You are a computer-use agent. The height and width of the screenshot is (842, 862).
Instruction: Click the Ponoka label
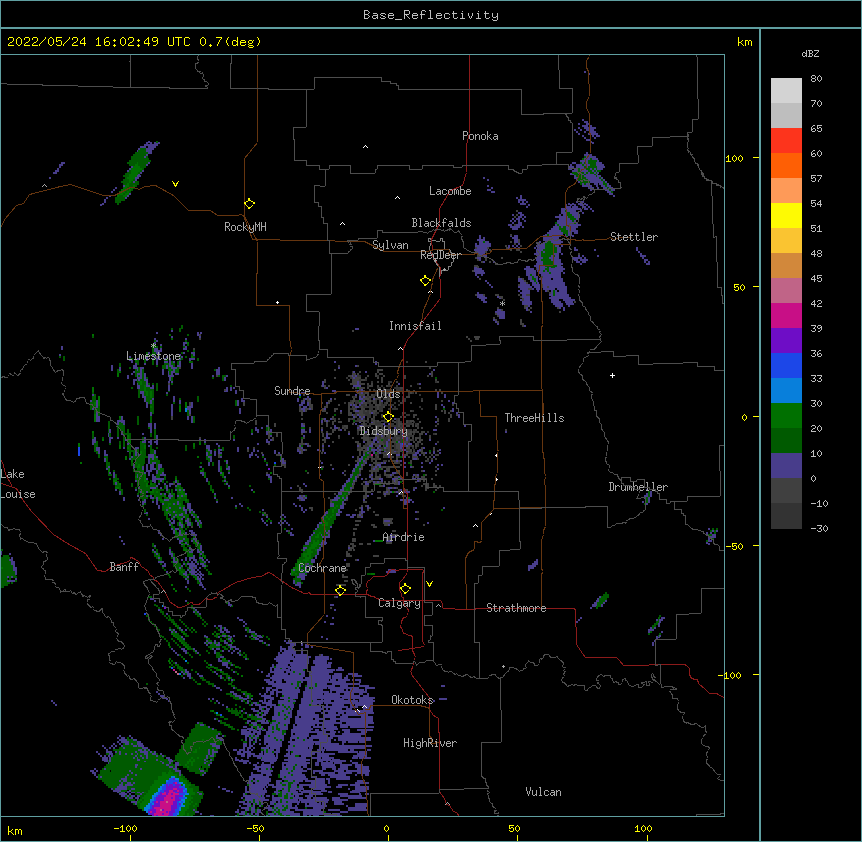tap(480, 136)
